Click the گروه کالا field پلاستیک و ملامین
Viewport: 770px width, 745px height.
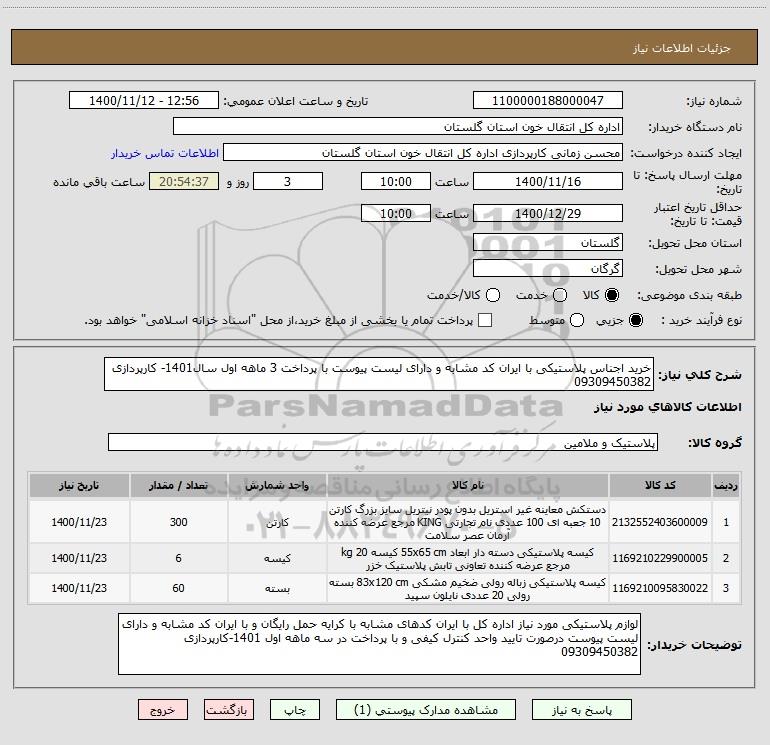[x=383, y=442]
